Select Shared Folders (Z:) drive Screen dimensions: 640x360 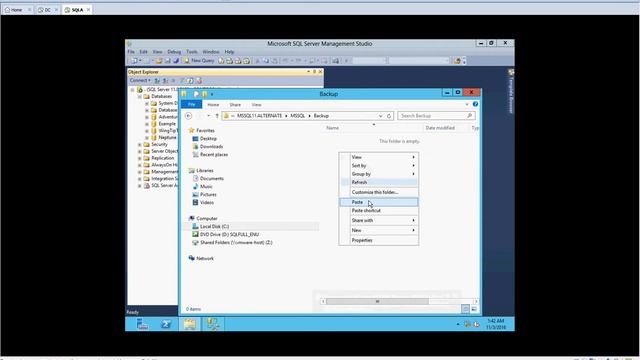pos(236,242)
